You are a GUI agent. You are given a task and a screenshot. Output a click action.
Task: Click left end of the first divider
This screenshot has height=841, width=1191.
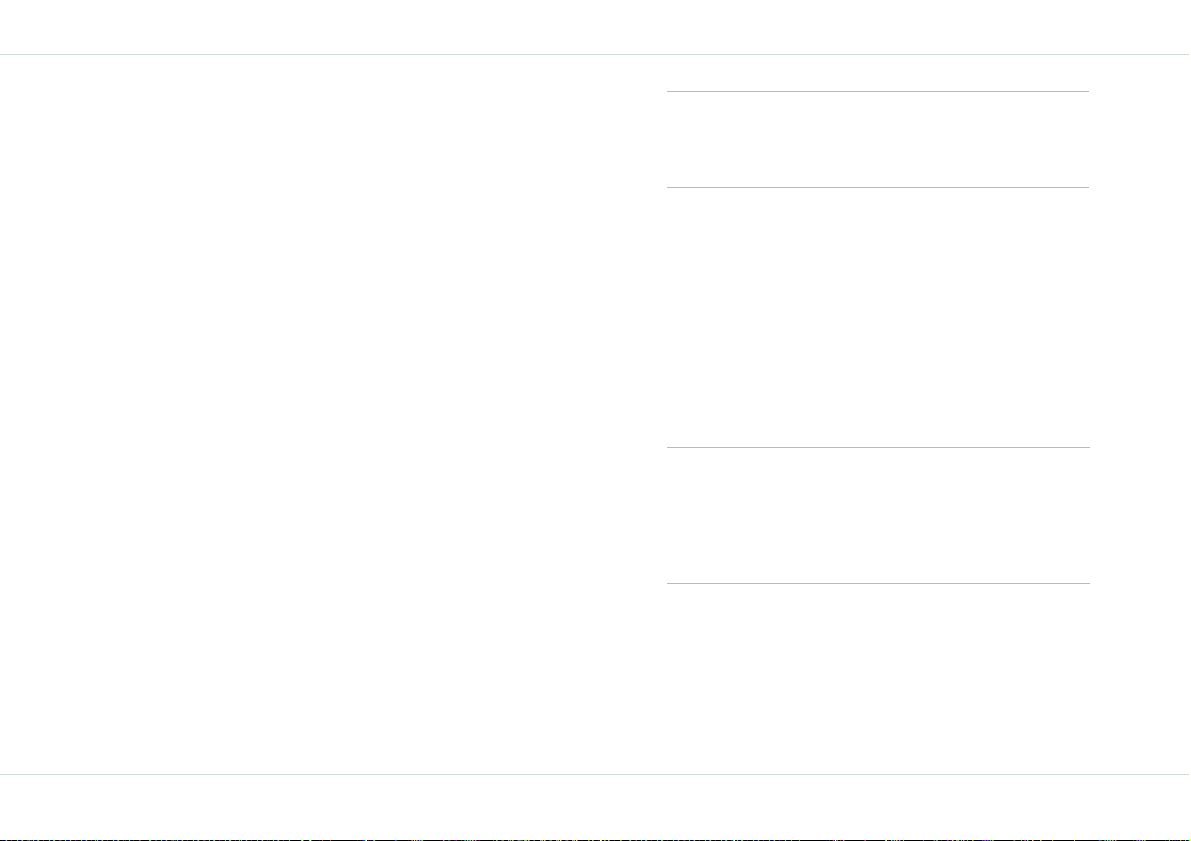671,91
